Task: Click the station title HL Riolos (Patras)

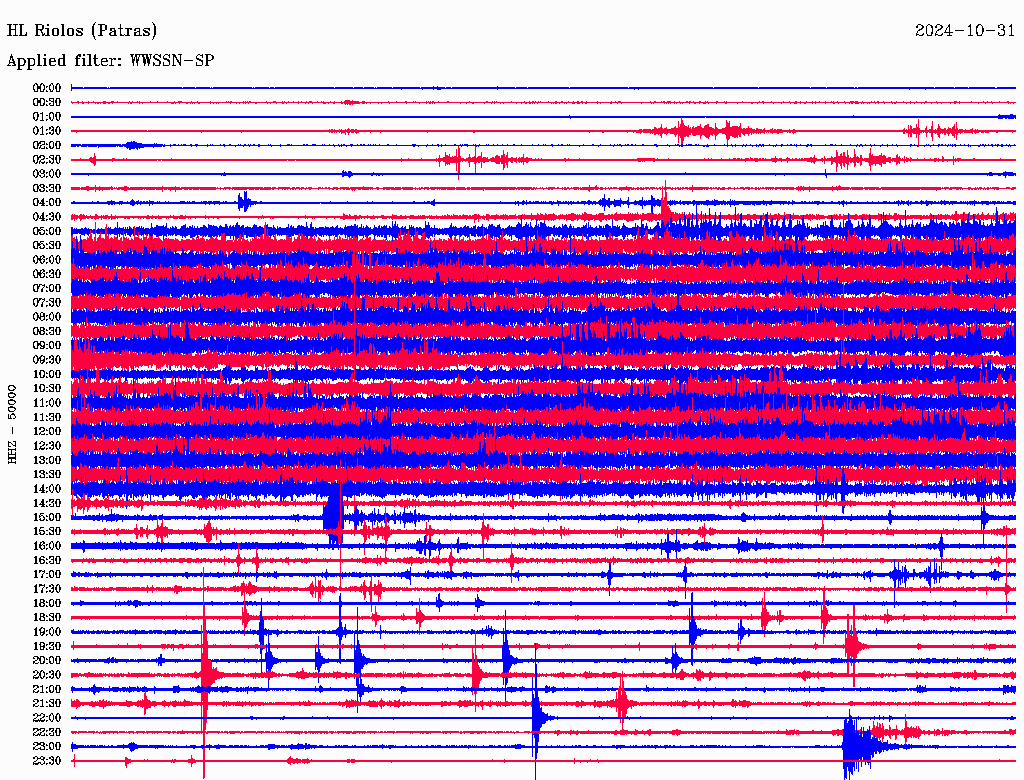Action: [82, 31]
